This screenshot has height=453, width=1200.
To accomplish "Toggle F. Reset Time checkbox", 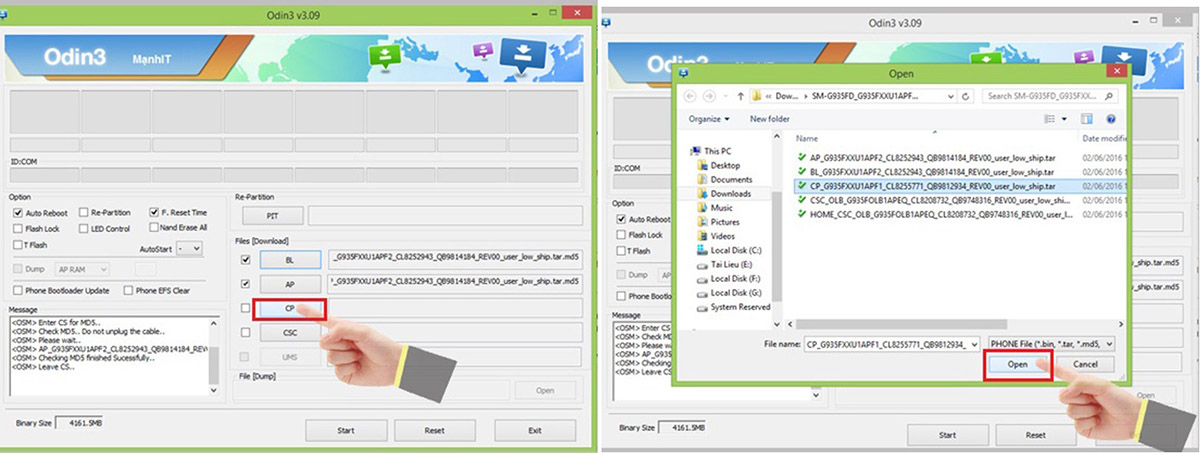I will (x=153, y=213).
